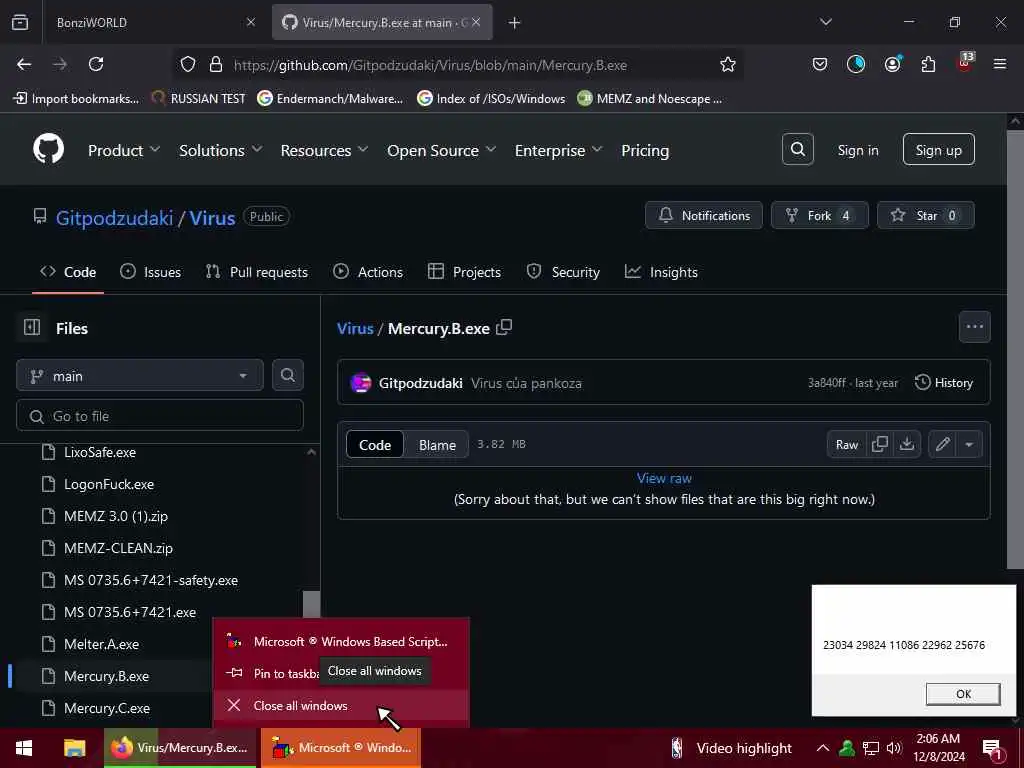1024x768 pixels.
Task: Click the Raw button
Action: pos(847,444)
